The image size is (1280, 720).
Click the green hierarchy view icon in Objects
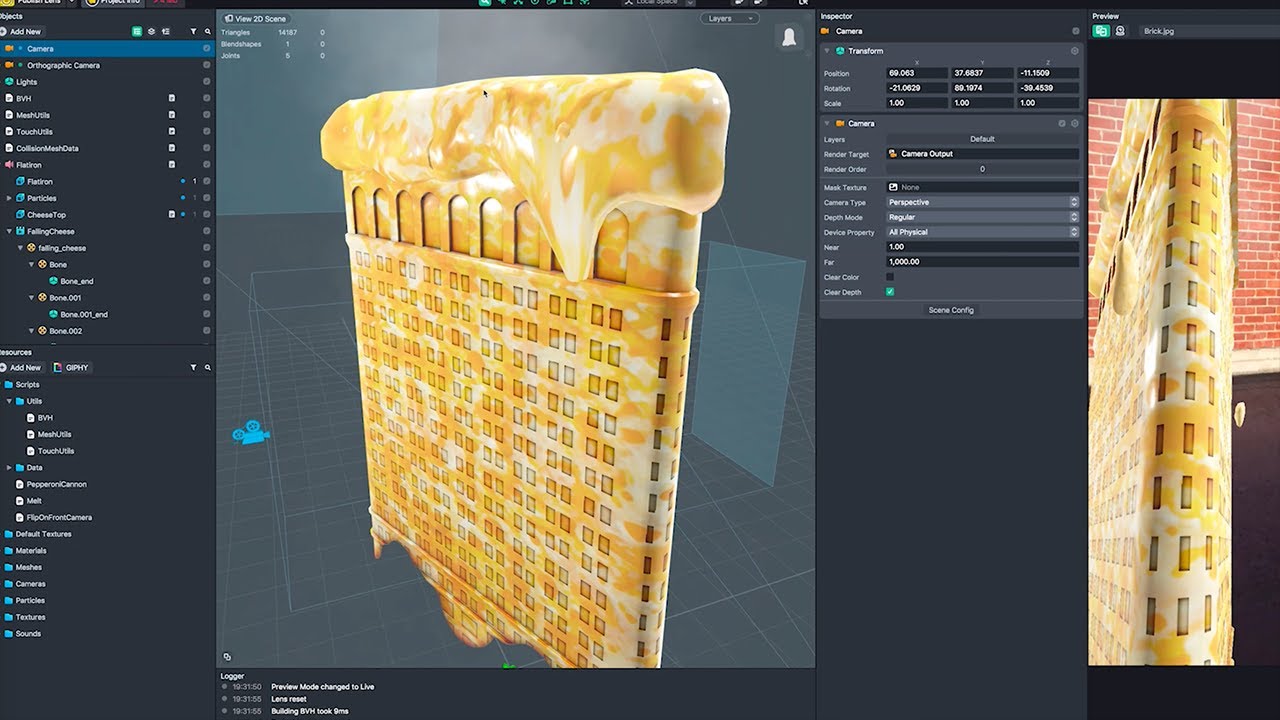point(137,32)
